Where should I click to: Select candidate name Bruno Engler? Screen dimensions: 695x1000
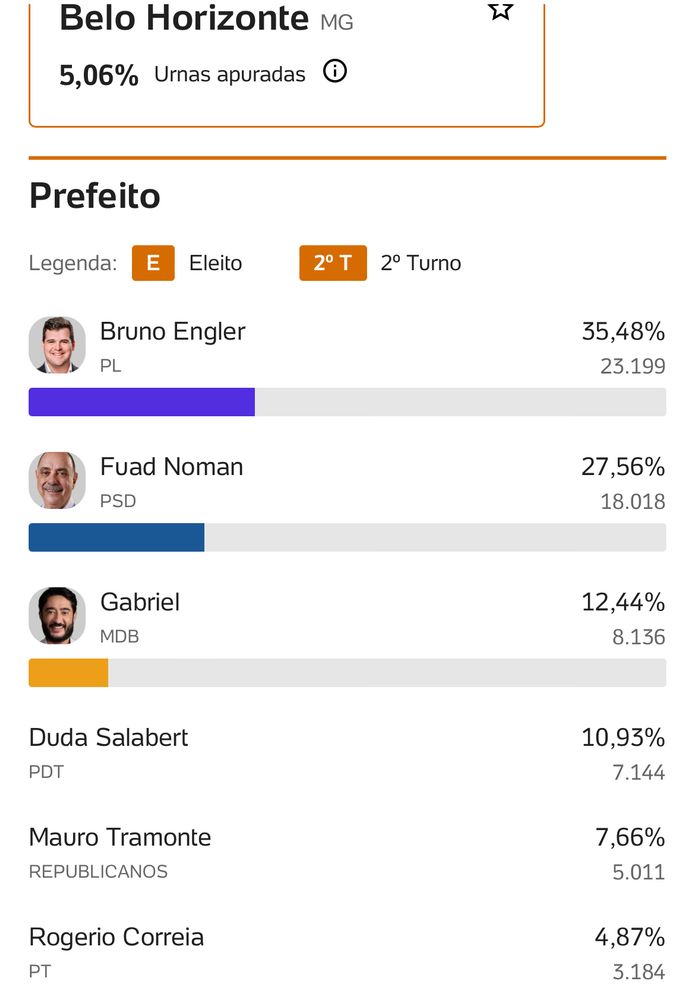(x=172, y=332)
